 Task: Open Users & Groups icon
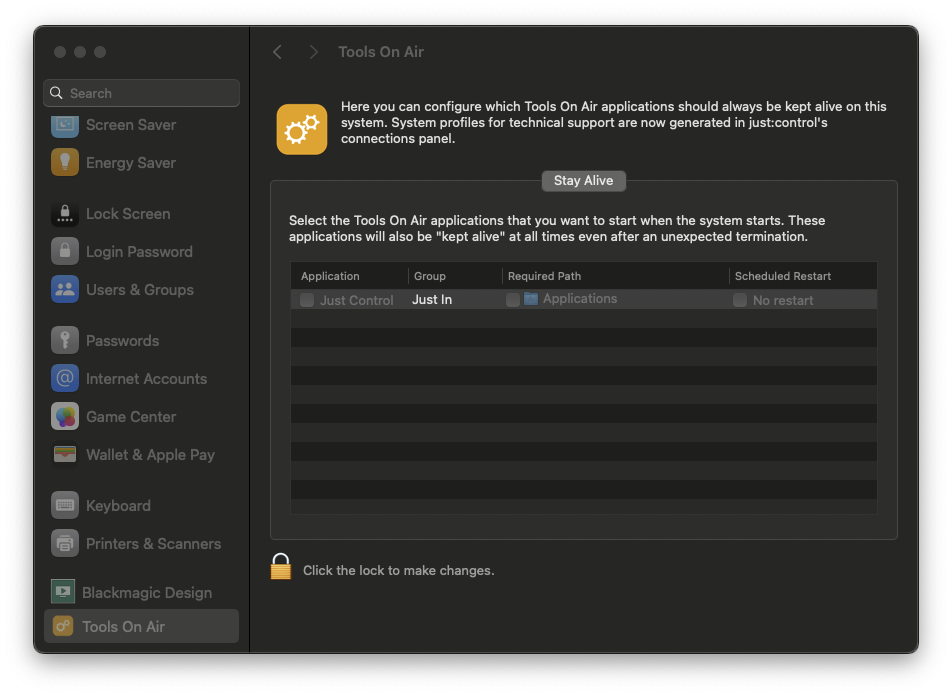click(x=65, y=290)
